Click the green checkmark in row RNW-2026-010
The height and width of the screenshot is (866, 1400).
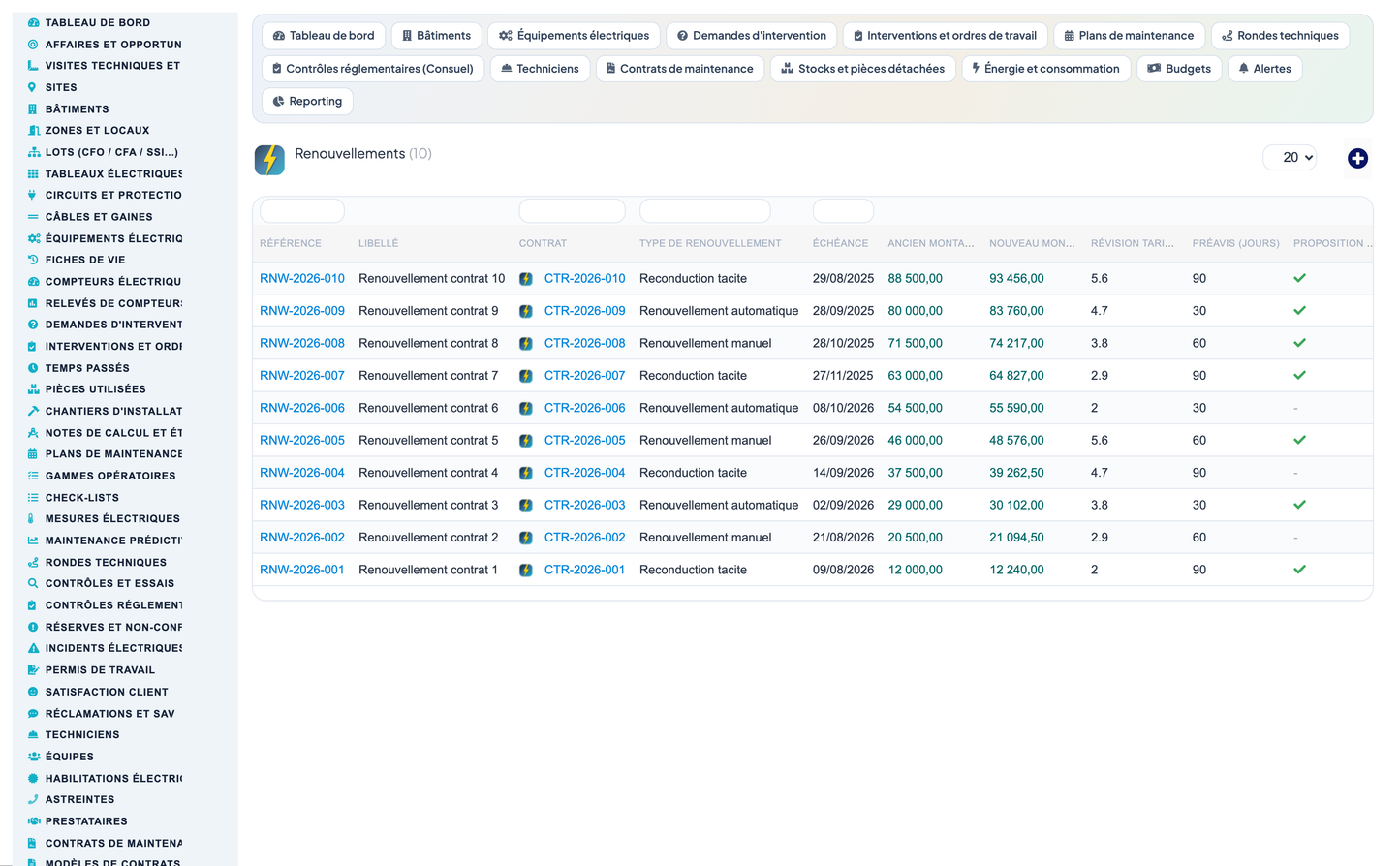click(x=1299, y=278)
